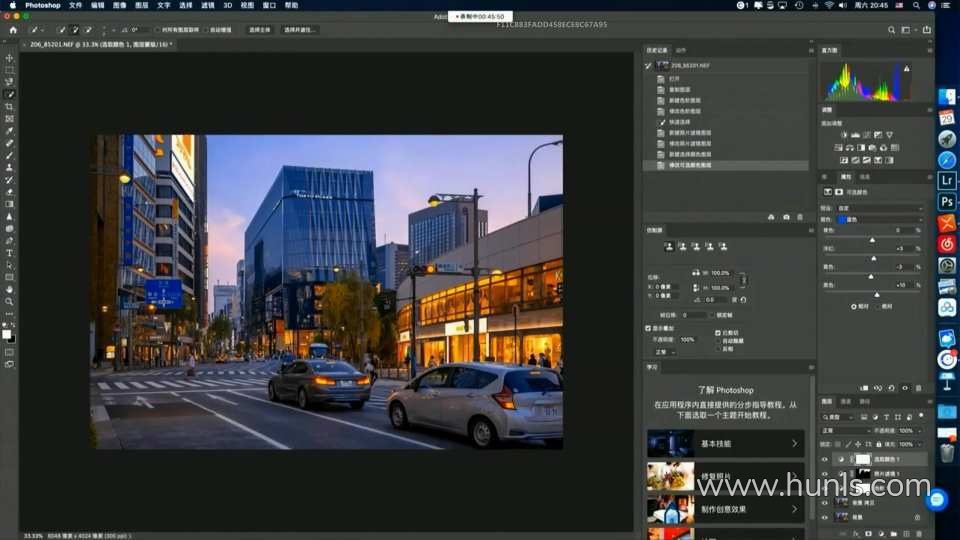
Task: Delete current state in History panel
Action: 800,217
